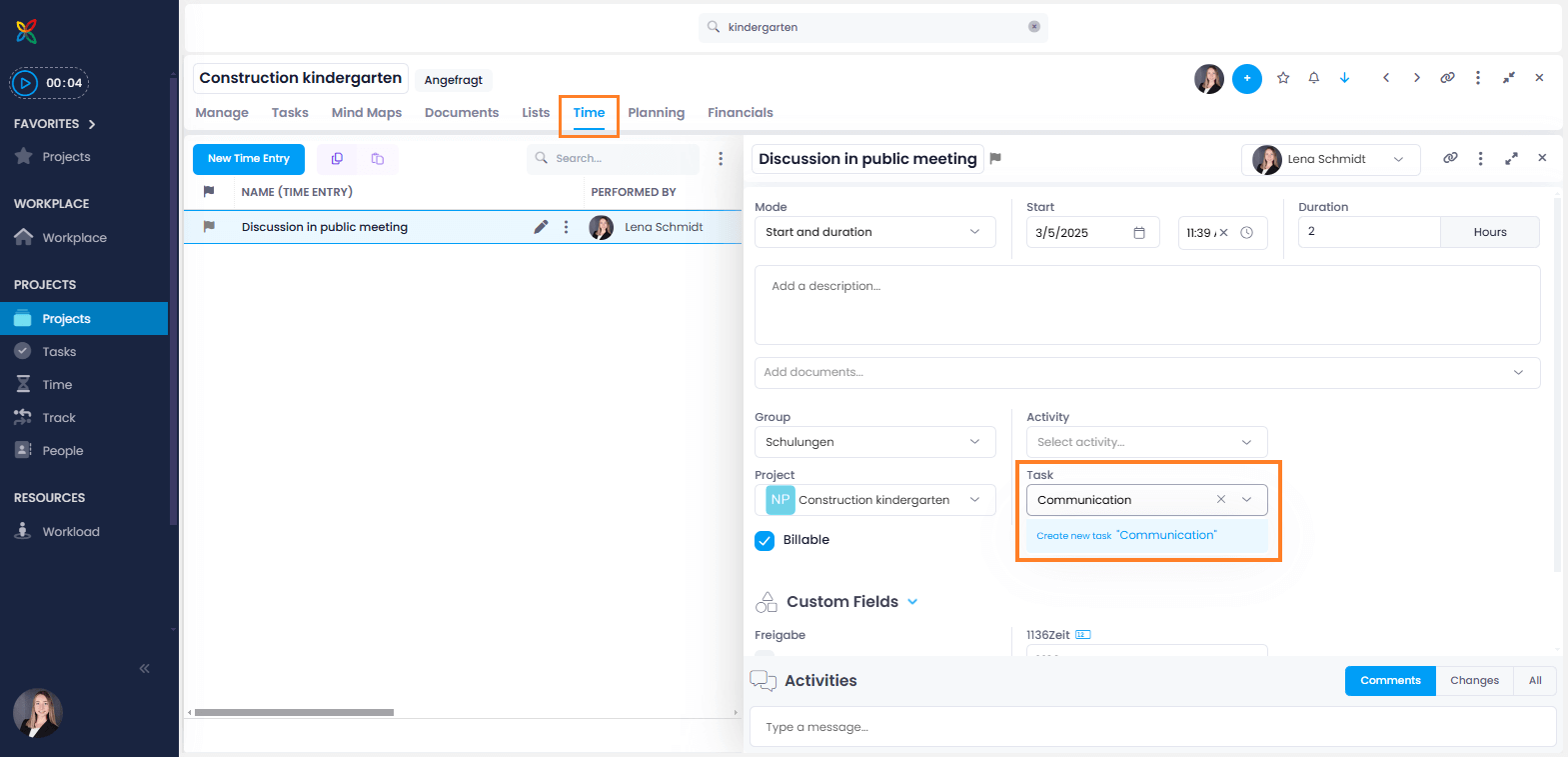The height and width of the screenshot is (757, 1568).
Task: Open time list more options menu
Action: (x=721, y=158)
